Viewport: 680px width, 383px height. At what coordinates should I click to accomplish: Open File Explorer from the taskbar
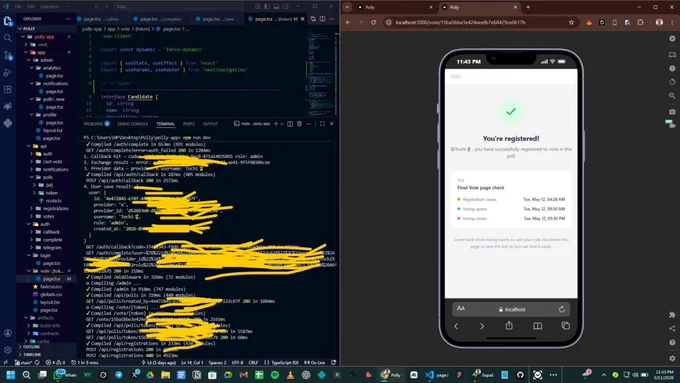[x=165, y=375]
